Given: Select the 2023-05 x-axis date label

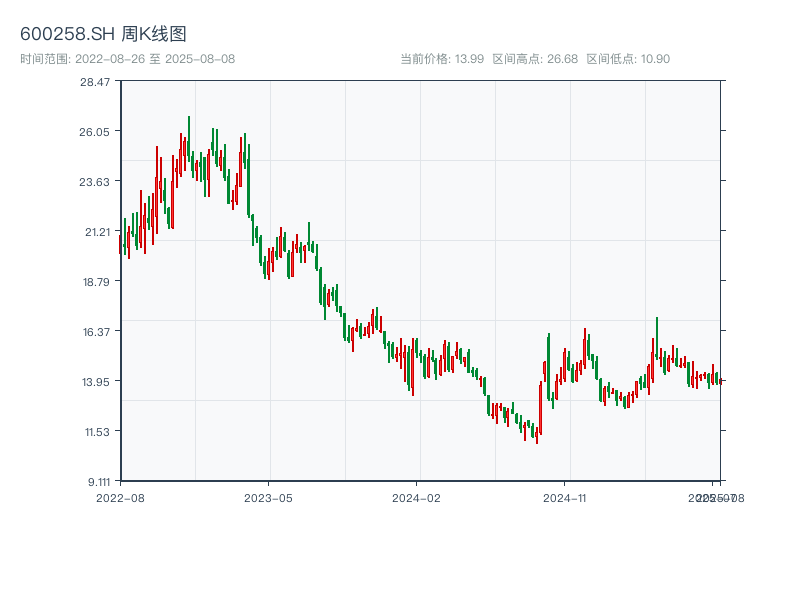Looking at the screenshot, I should point(269,497).
